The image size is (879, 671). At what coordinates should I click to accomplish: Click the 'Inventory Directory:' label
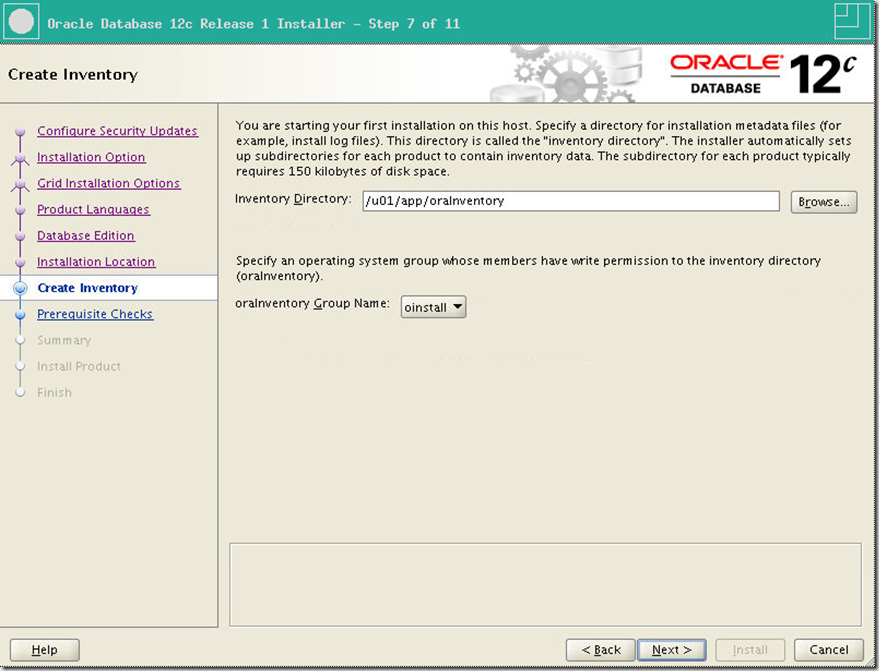[x=293, y=199]
